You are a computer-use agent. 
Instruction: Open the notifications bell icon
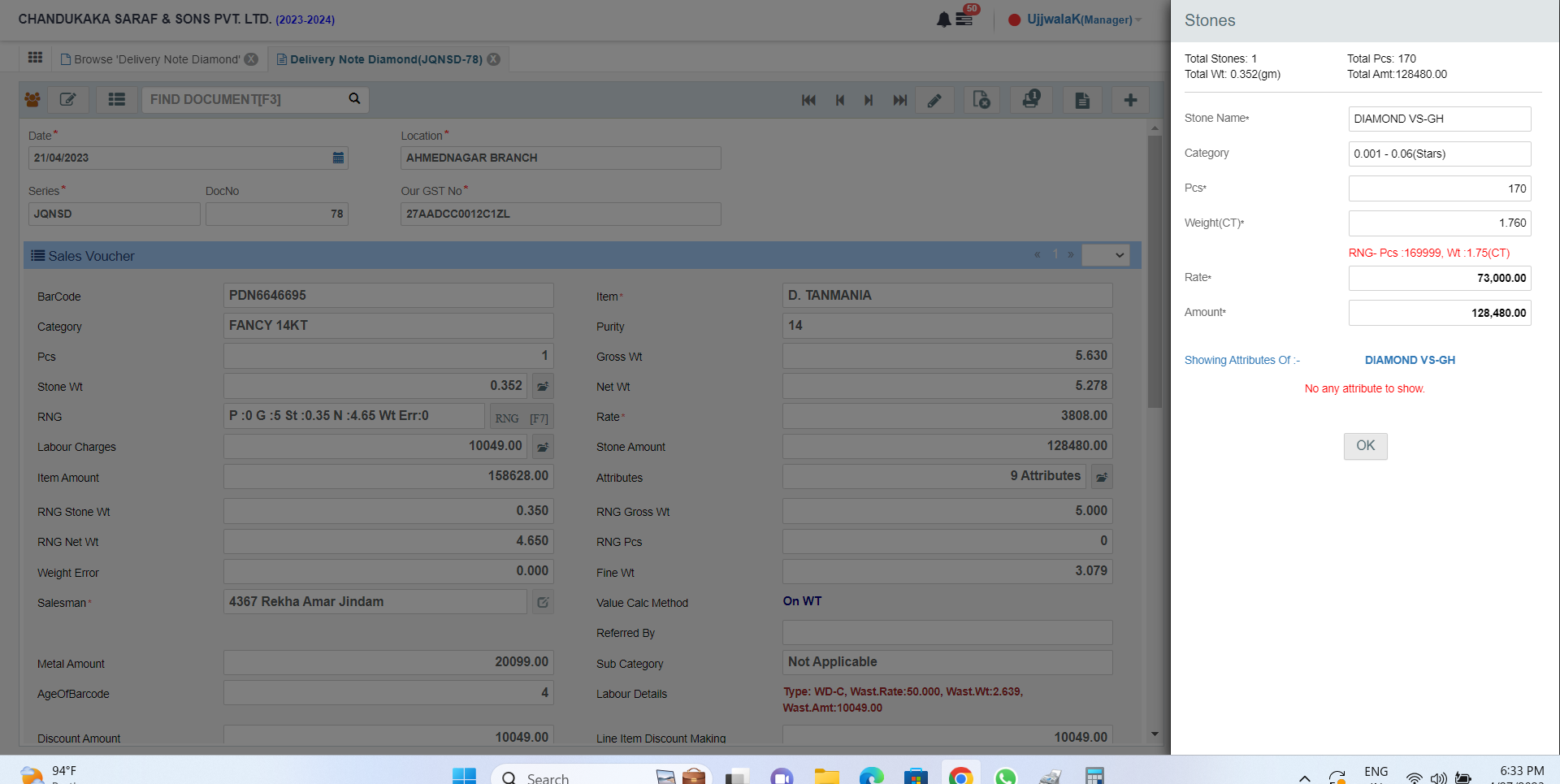click(x=943, y=19)
